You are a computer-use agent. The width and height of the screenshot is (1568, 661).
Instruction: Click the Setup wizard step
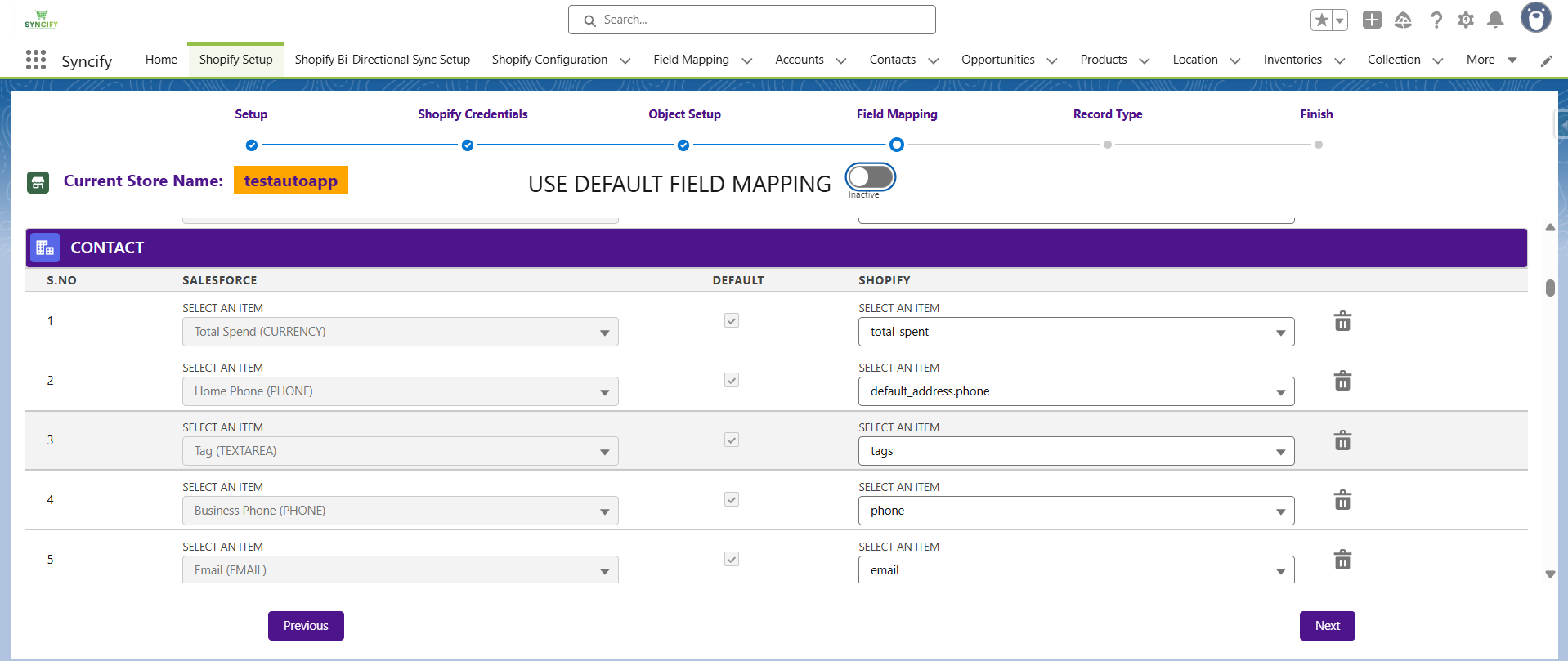(251, 145)
